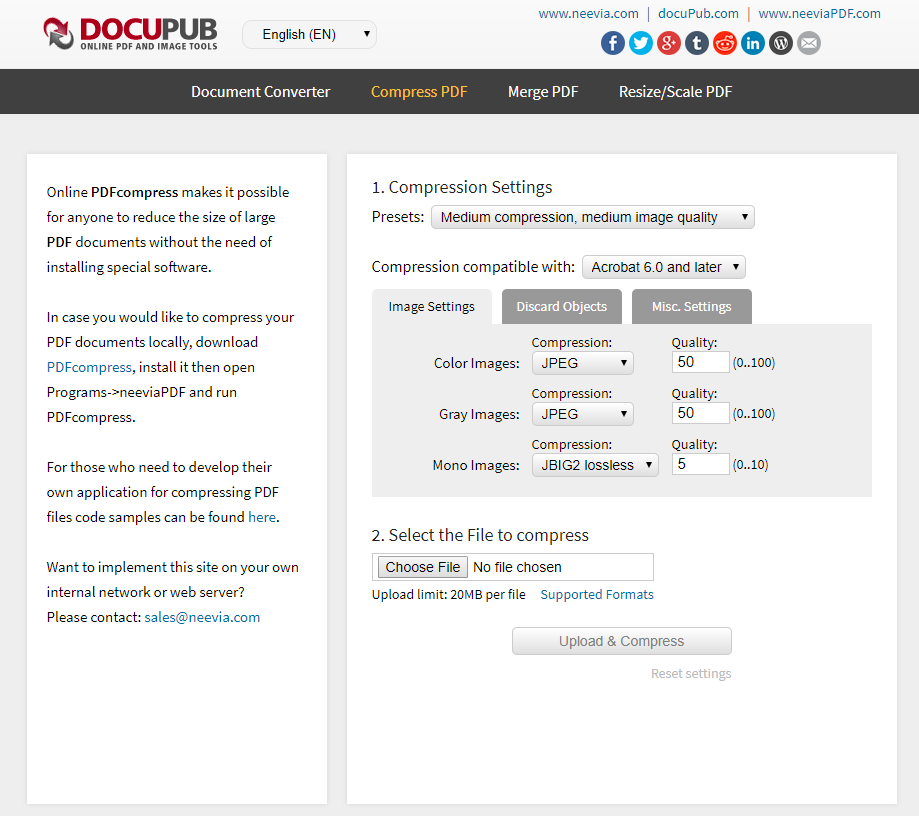Open the language selector dropdown
The width and height of the screenshot is (919, 816).
[309, 33]
